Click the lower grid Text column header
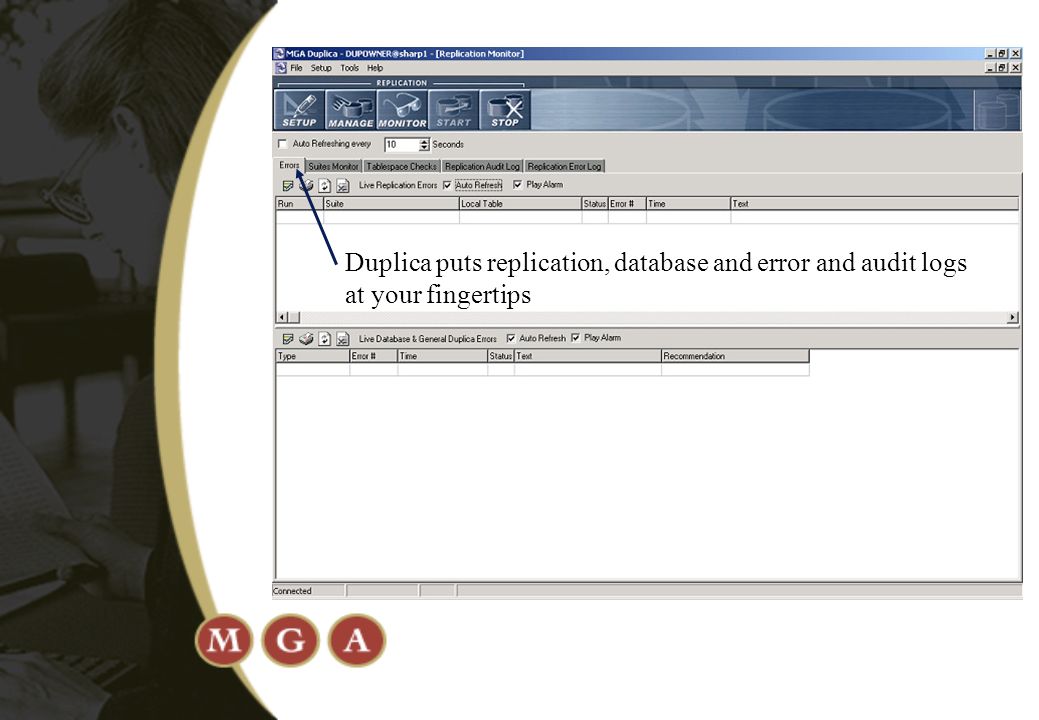 (587, 356)
